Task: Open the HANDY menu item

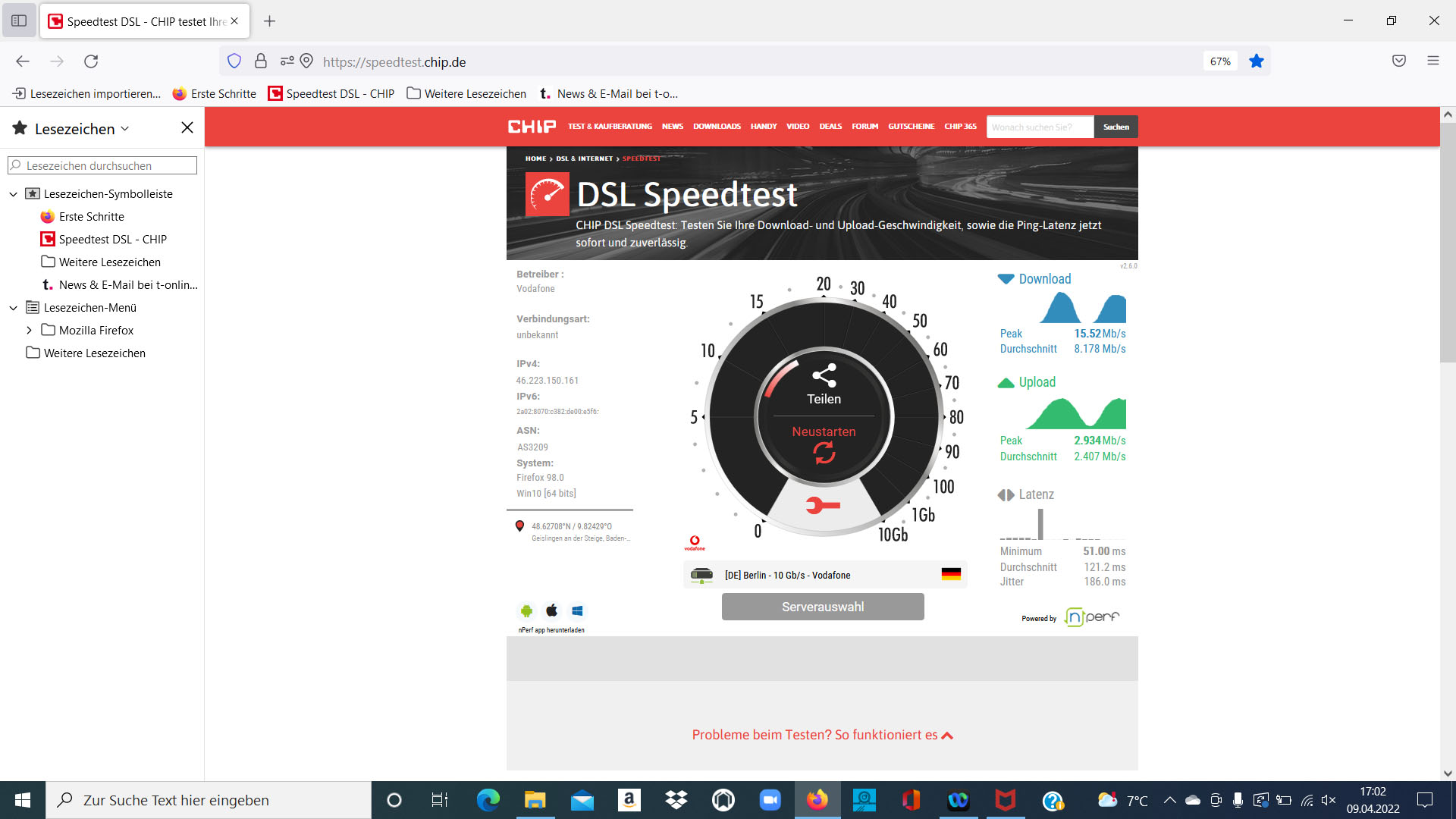Action: click(764, 127)
